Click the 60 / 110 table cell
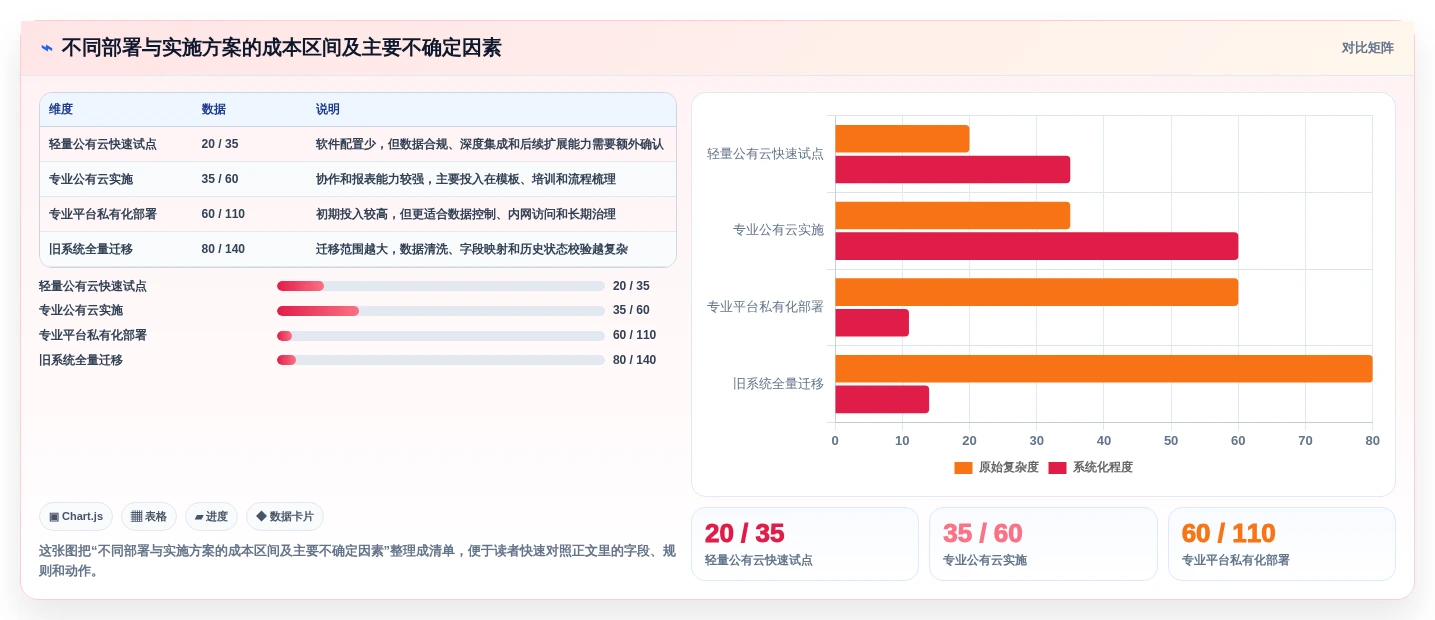The height and width of the screenshot is (620, 1435). pyautogui.click(x=223, y=214)
